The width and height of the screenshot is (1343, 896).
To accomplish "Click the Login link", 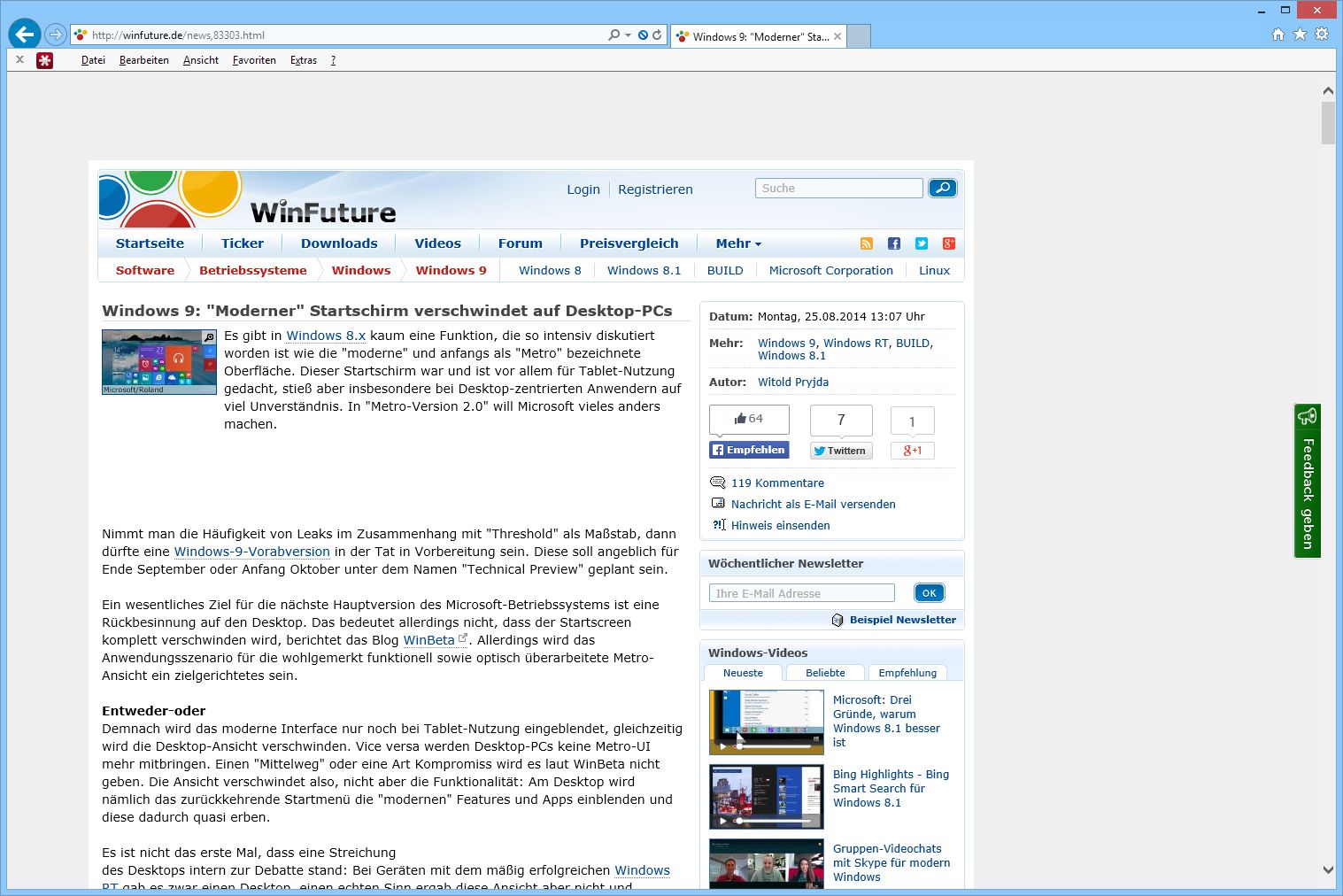I will (x=583, y=189).
